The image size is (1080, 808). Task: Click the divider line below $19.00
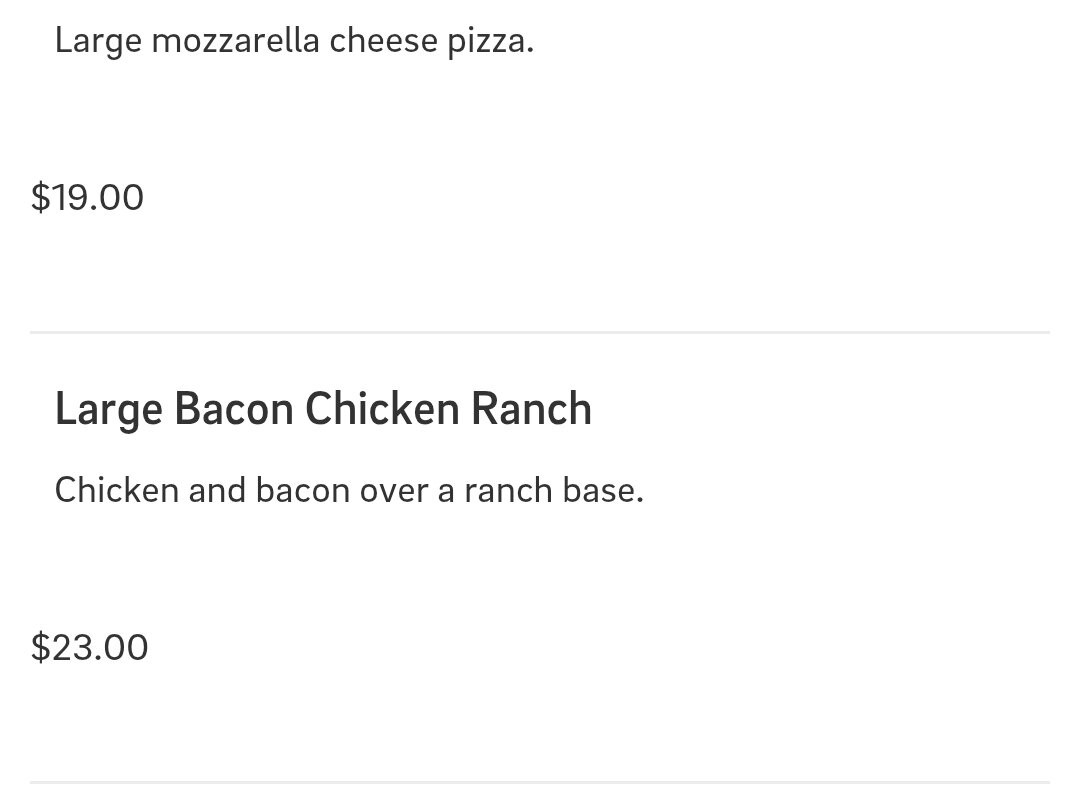(540, 332)
